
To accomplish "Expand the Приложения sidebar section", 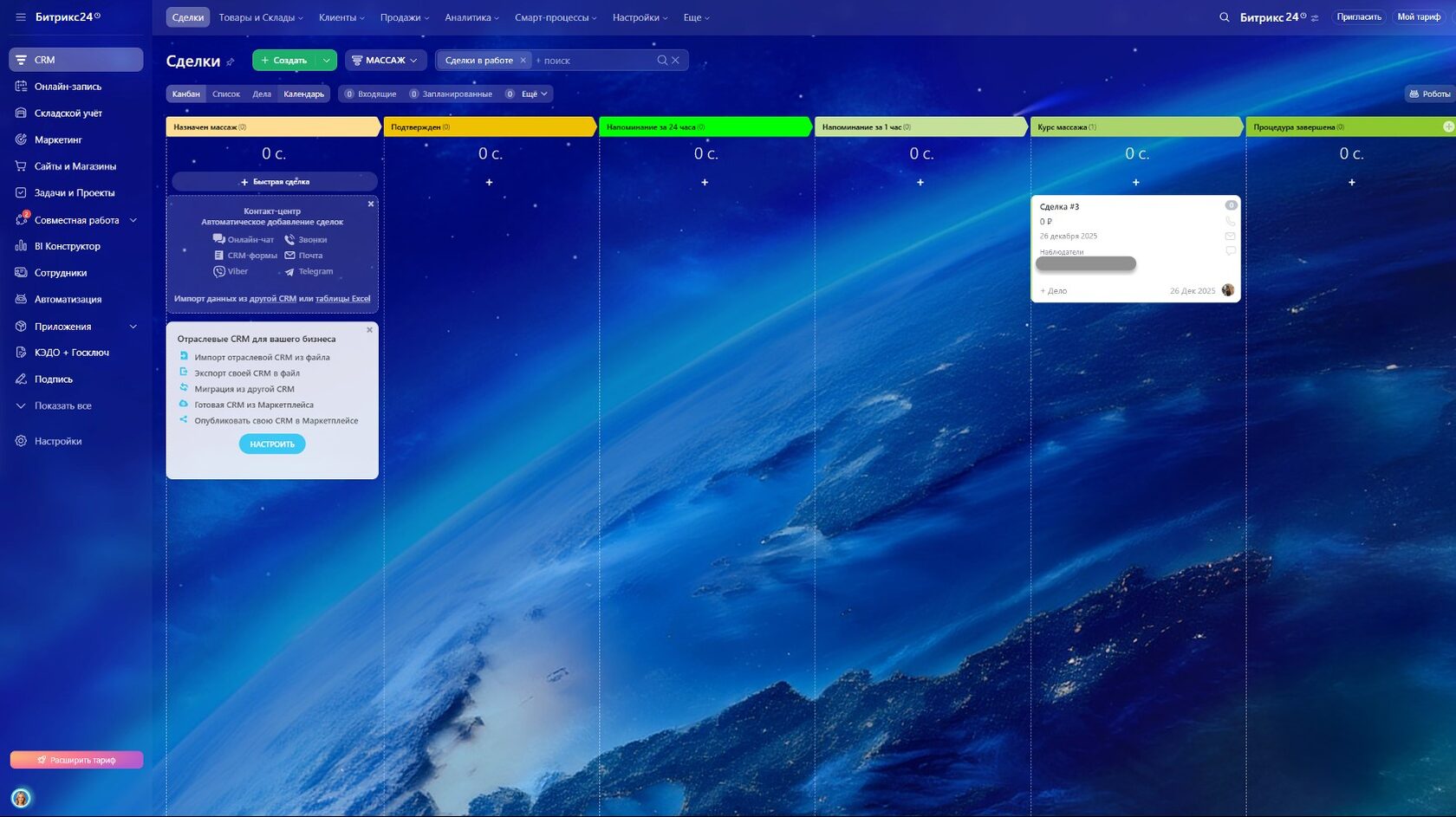I will tap(133, 327).
